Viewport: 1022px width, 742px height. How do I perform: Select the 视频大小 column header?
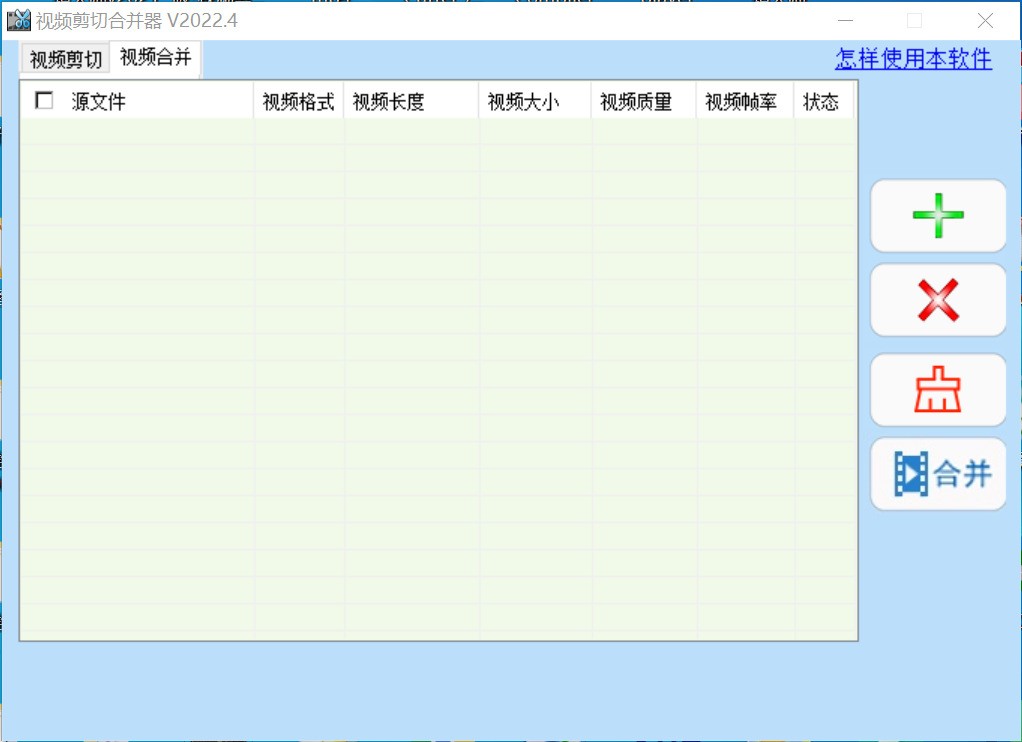523,102
